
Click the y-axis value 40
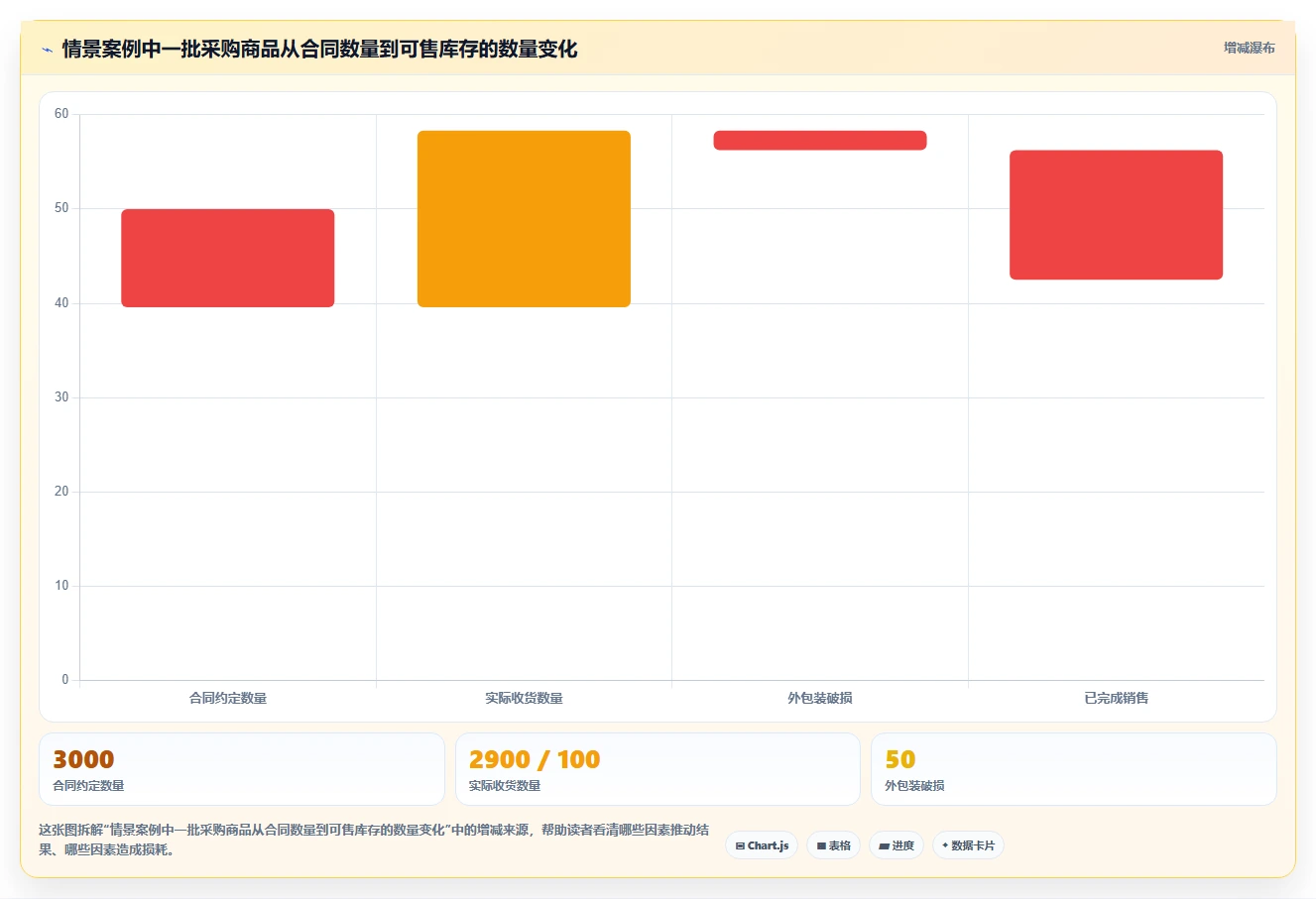point(61,303)
